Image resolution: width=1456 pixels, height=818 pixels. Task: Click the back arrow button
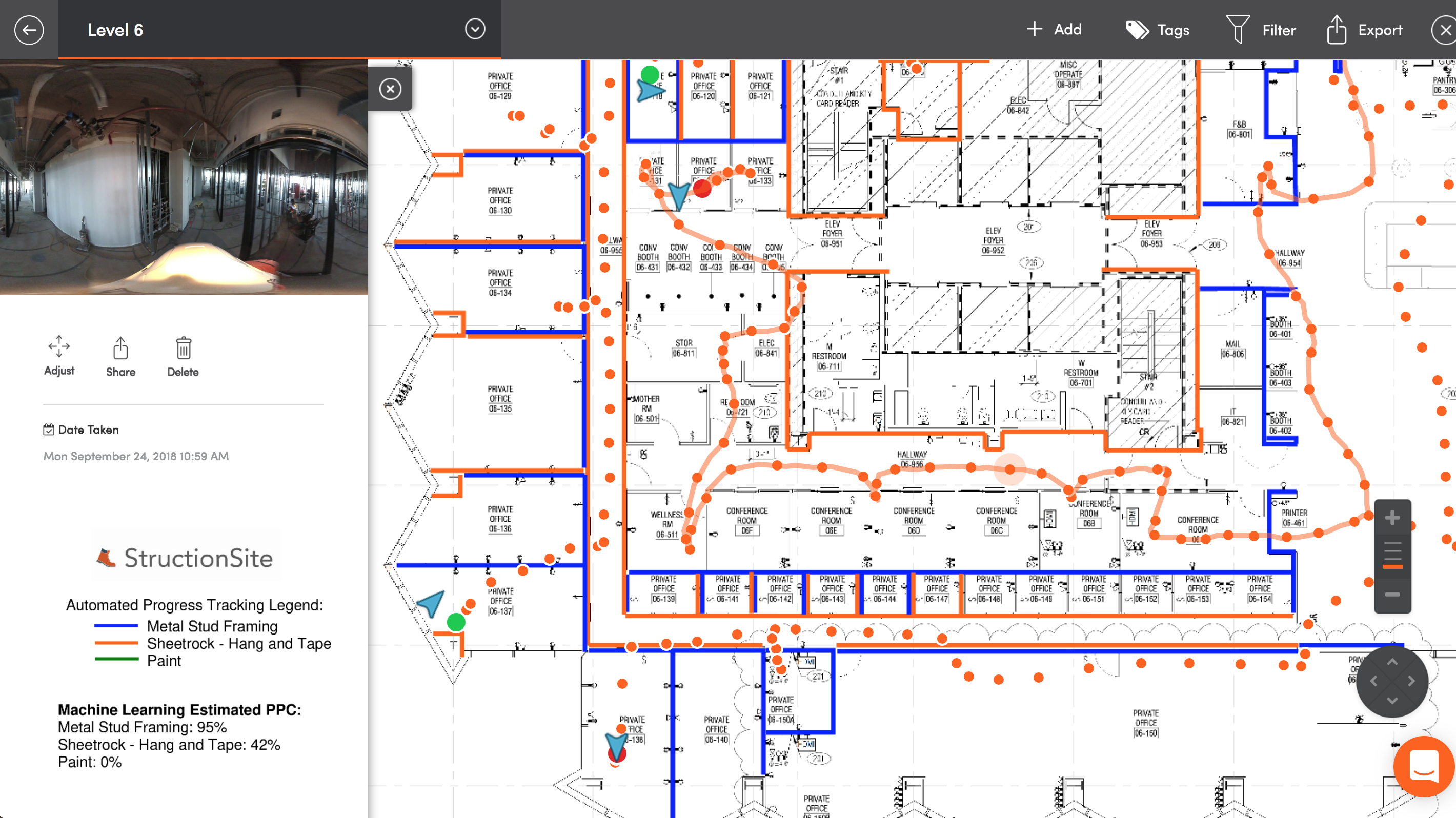[29, 29]
